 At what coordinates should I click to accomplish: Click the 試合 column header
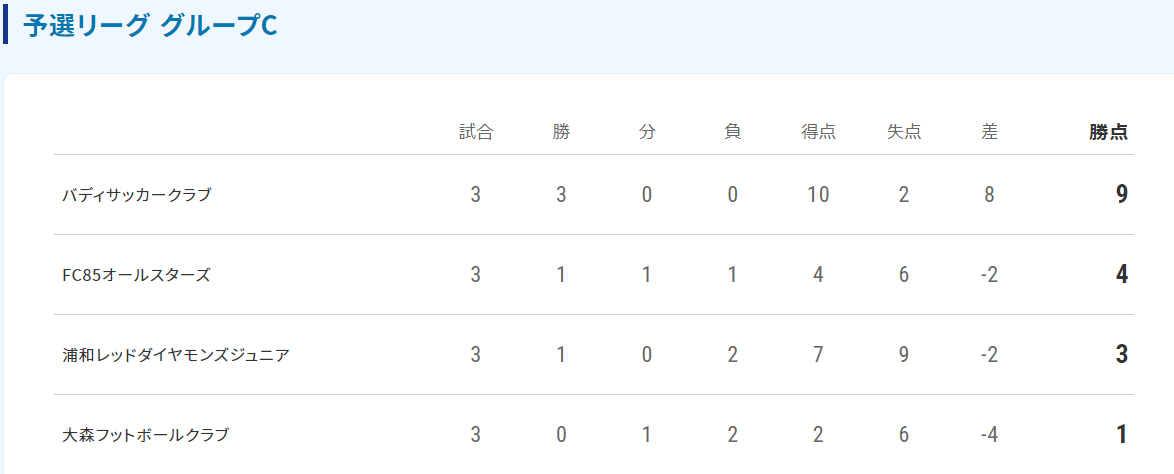click(x=476, y=133)
